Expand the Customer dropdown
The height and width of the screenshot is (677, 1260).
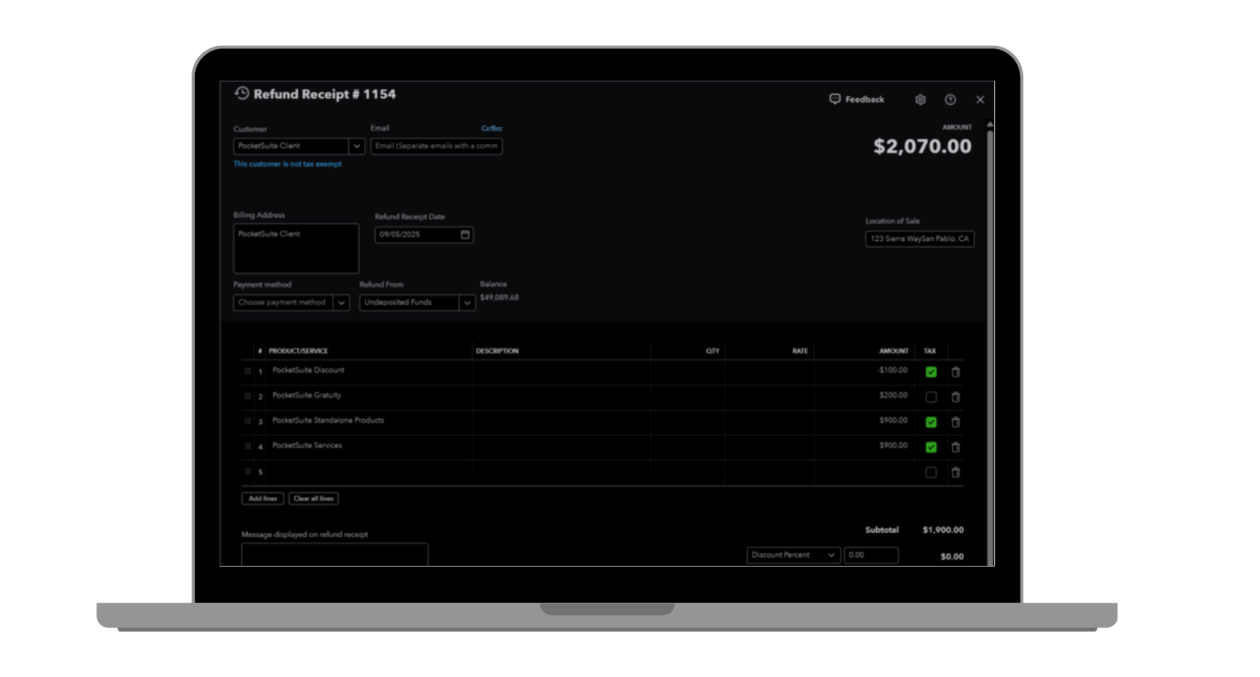tap(356, 146)
